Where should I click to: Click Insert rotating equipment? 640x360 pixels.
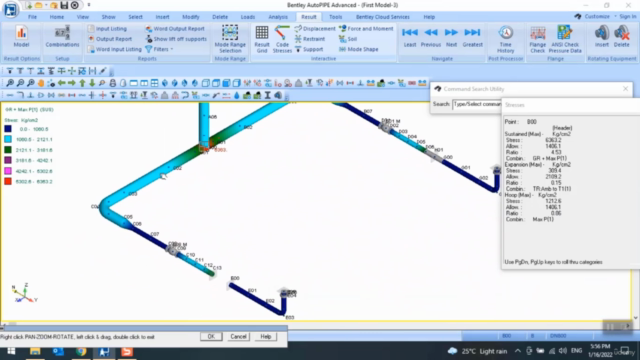pos(602,36)
